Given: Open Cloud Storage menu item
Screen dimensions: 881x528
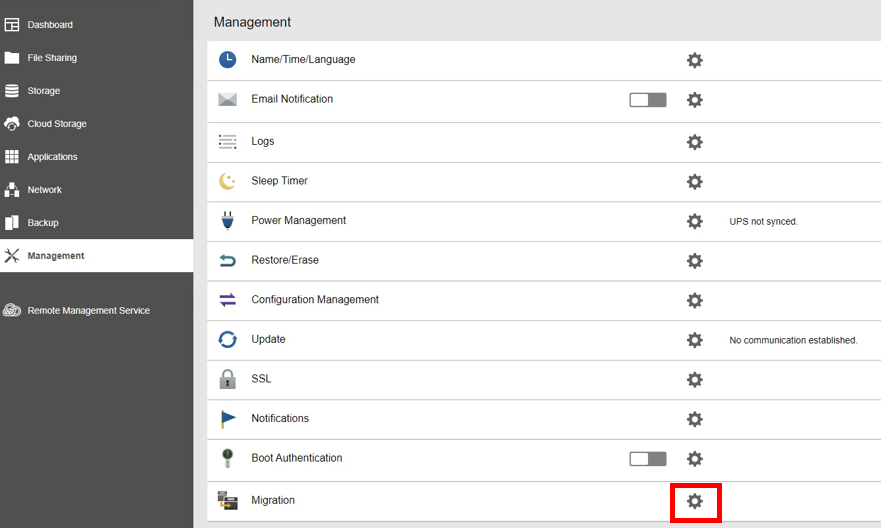Looking at the screenshot, I should click(57, 124).
